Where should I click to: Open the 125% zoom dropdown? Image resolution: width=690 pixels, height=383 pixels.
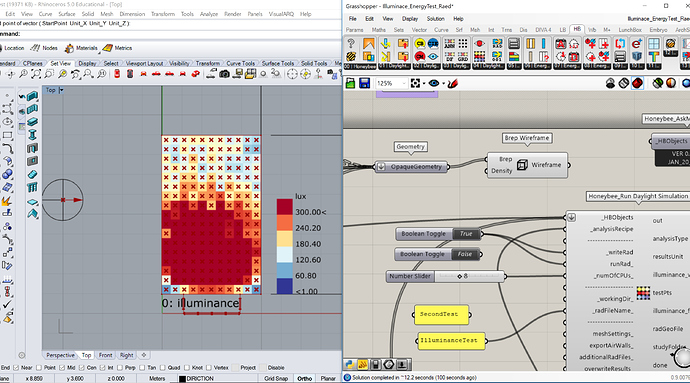(x=391, y=83)
